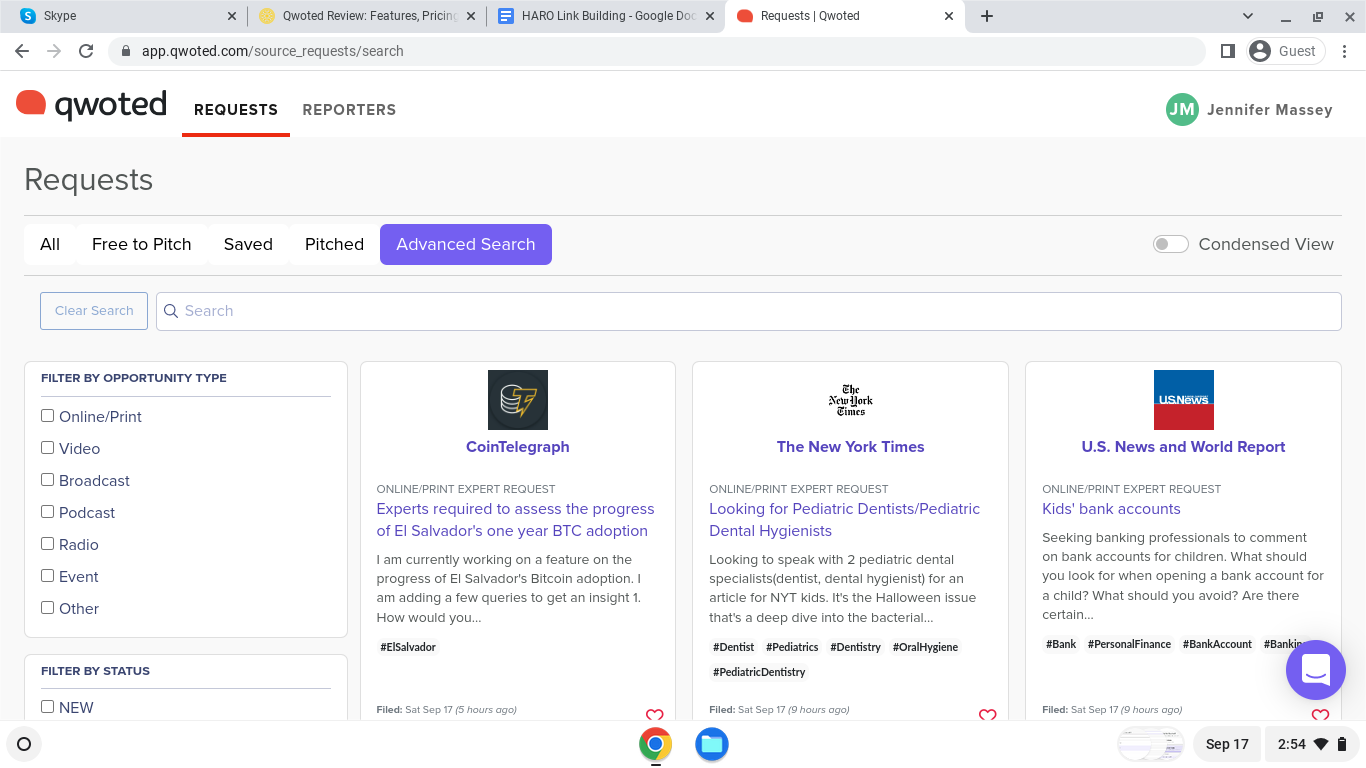This screenshot has width=1366, height=768.
Task: Reload the Qwoted page
Action: (x=86, y=51)
